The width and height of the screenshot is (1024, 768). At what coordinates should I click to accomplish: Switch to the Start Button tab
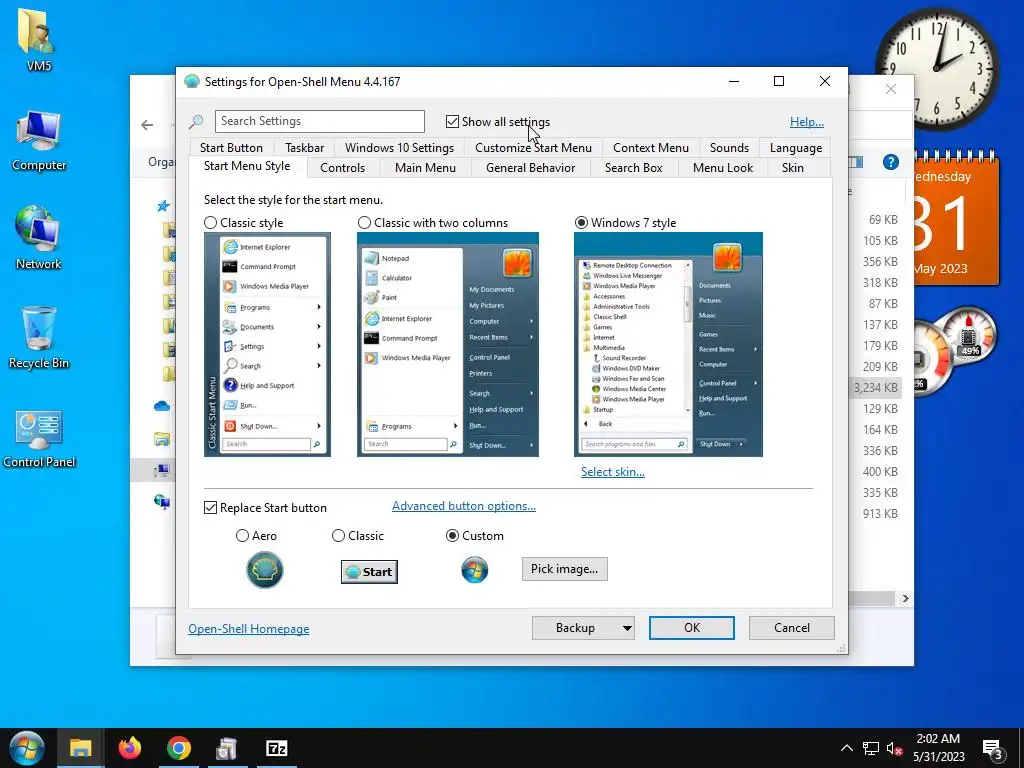pos(231,148)
